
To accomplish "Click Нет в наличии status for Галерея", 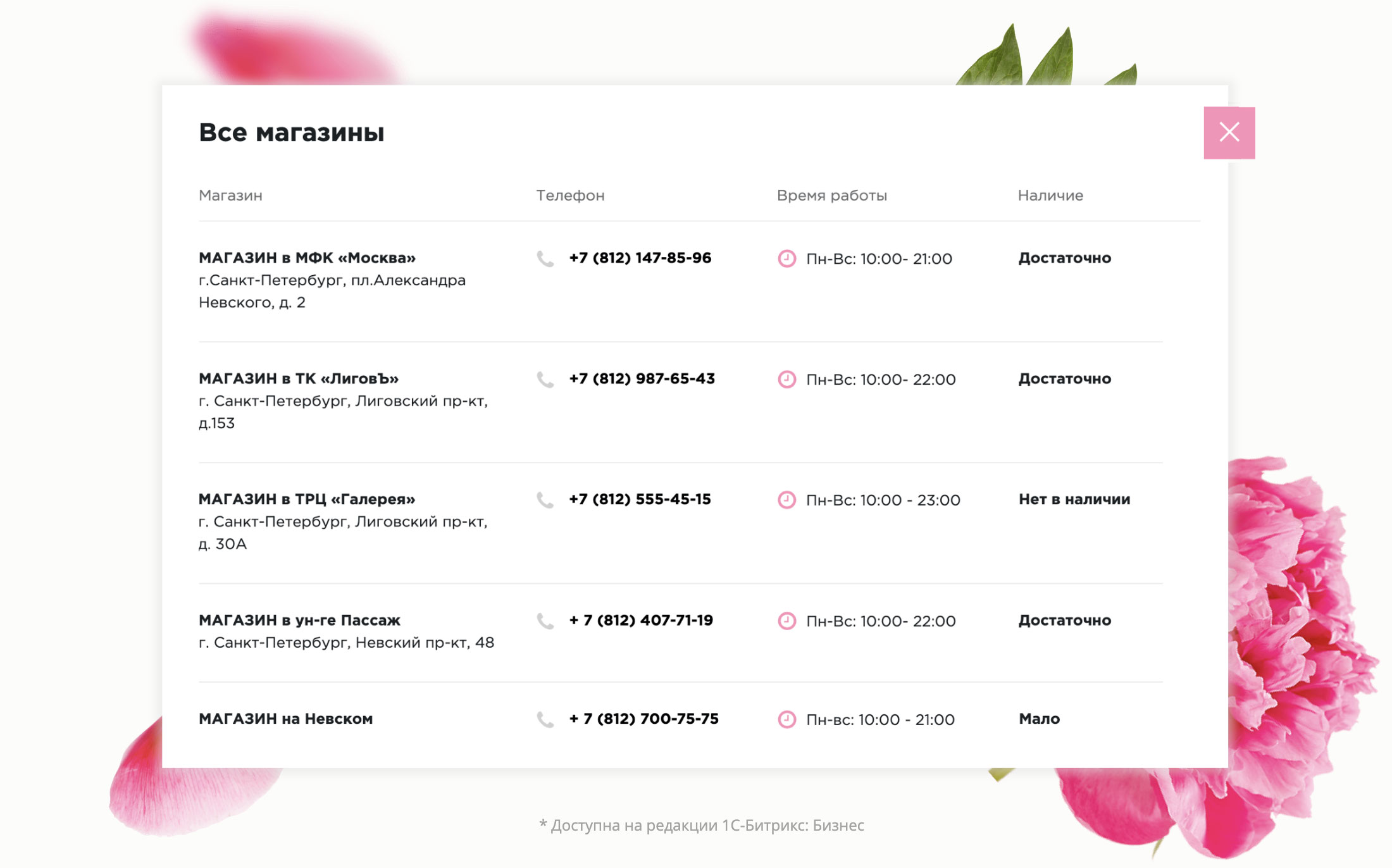I will click(1074, 500).
